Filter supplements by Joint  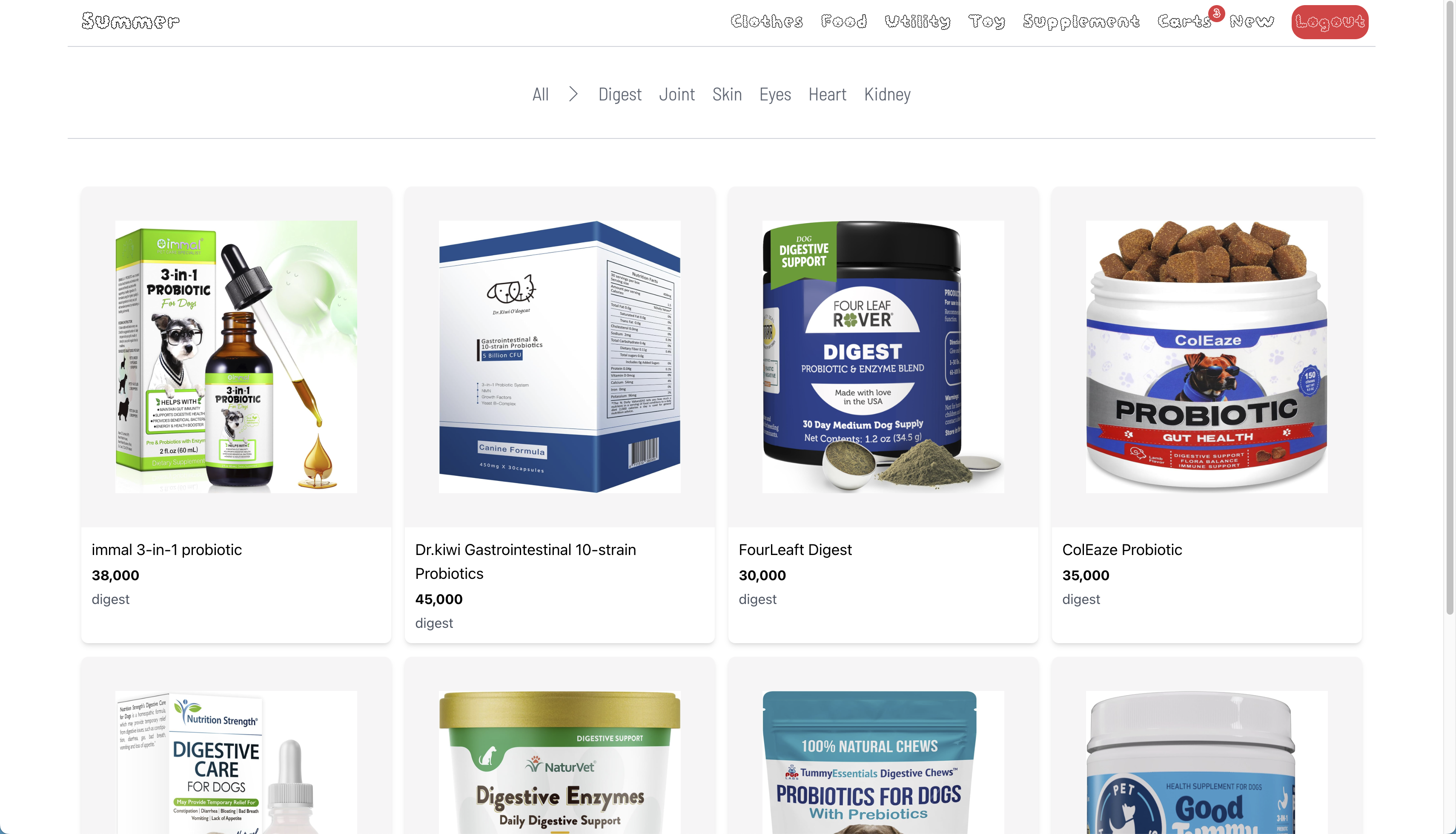676,95
